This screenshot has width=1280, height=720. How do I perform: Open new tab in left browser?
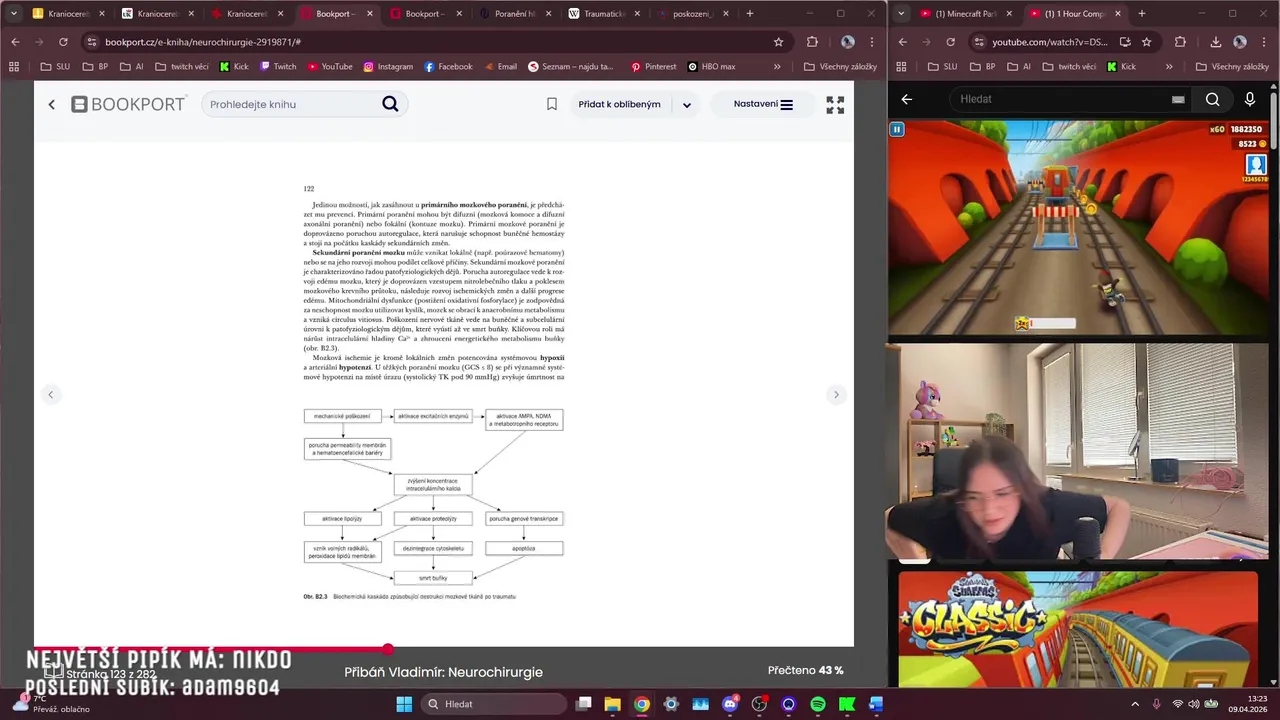pos(750,13)
